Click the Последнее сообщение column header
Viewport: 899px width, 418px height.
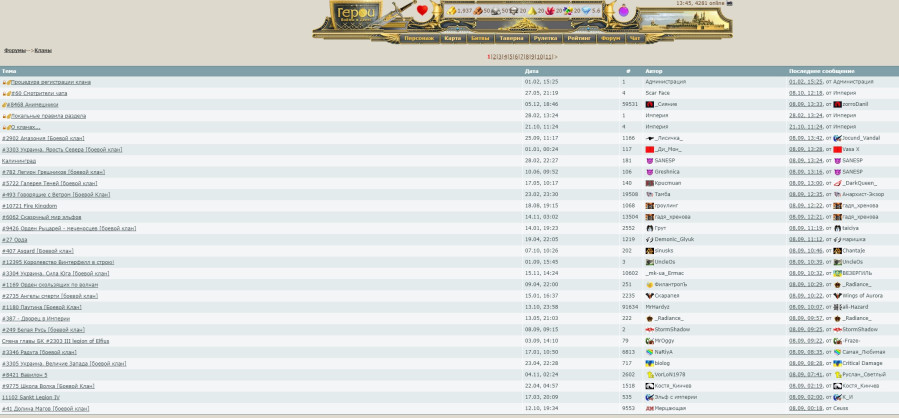(822, 71)
